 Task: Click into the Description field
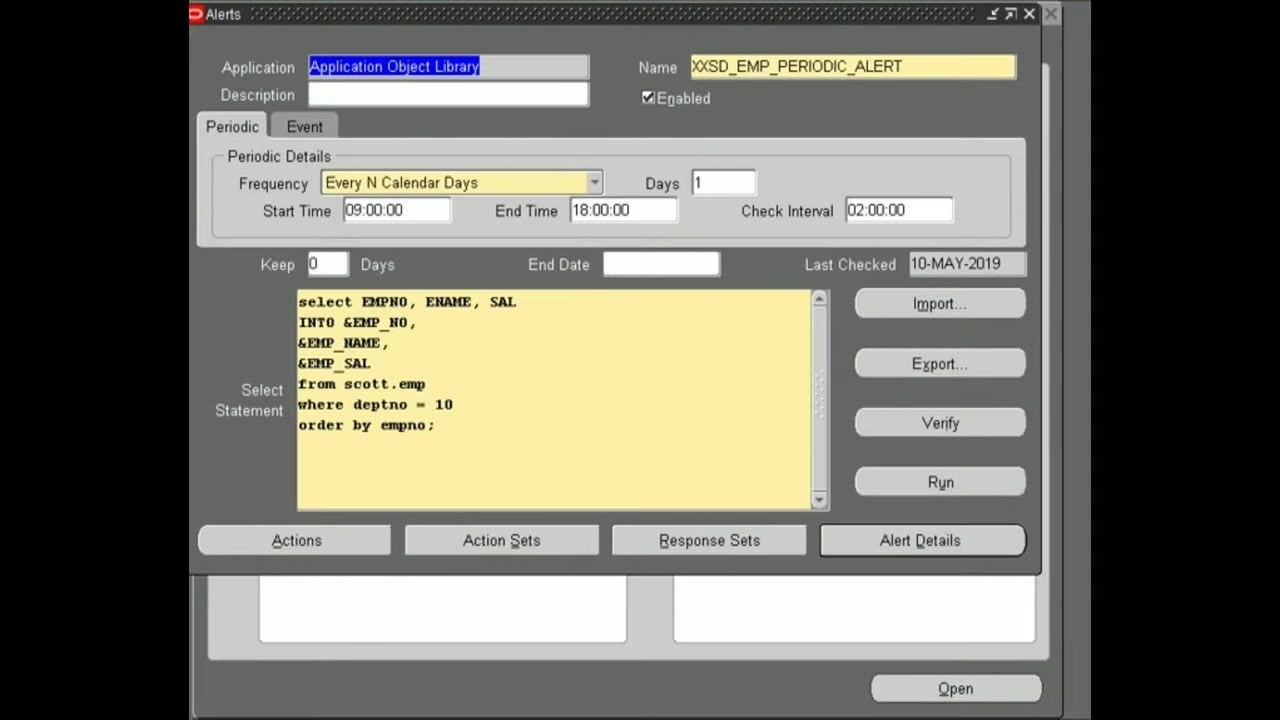pos(448,95)
